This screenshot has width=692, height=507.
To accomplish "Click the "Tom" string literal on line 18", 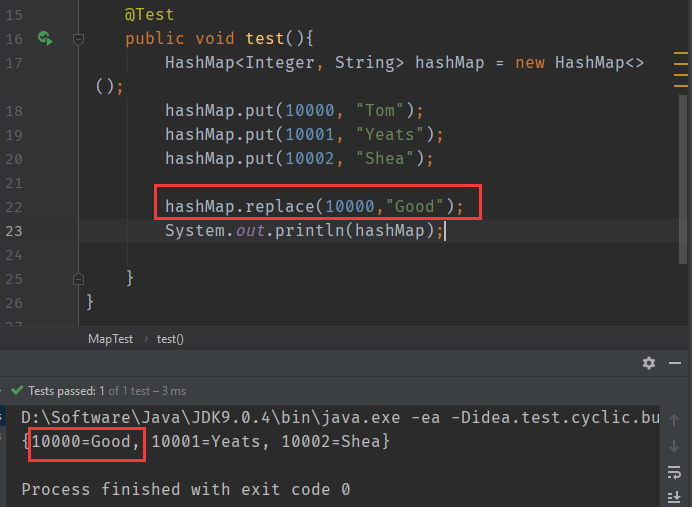I will (x=380, y=110).
